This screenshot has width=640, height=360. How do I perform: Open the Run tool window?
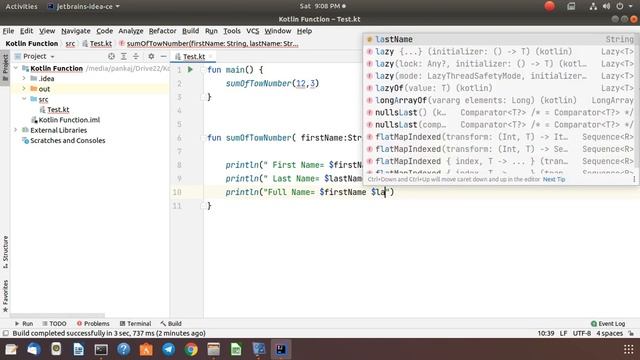coord(24,324)
